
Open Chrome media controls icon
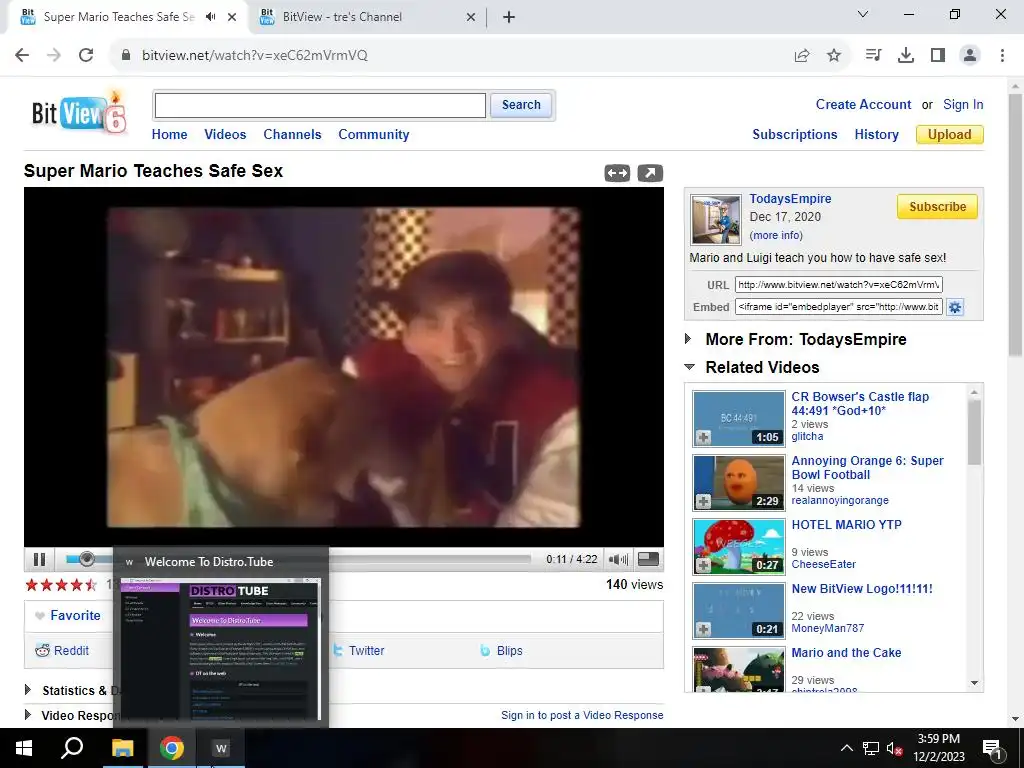873,55
